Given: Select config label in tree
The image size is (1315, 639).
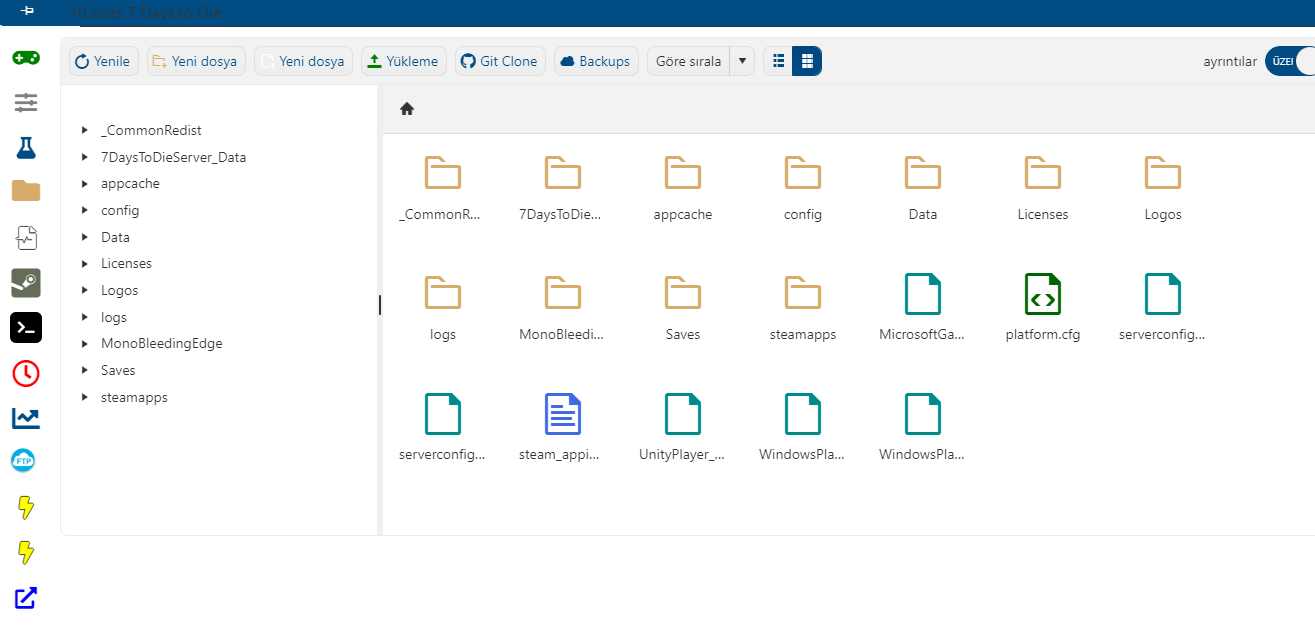Looking at the screenshot, I should (120, 210).
